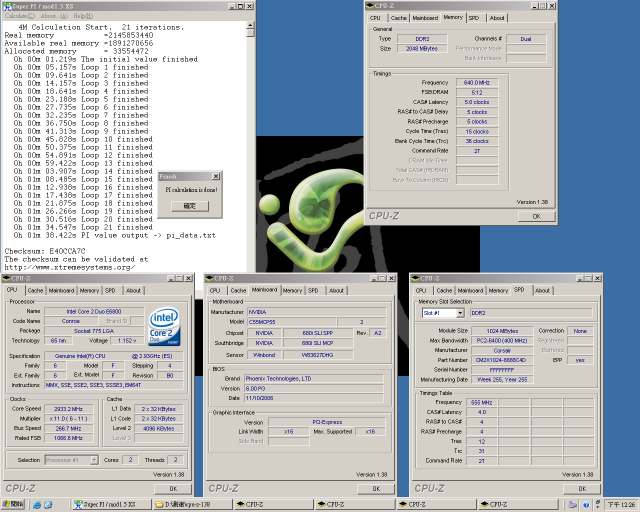Select Cache tab in Mainboard CPU-Z window
This screenshot has width=640, height=512.
click(238, 290)
